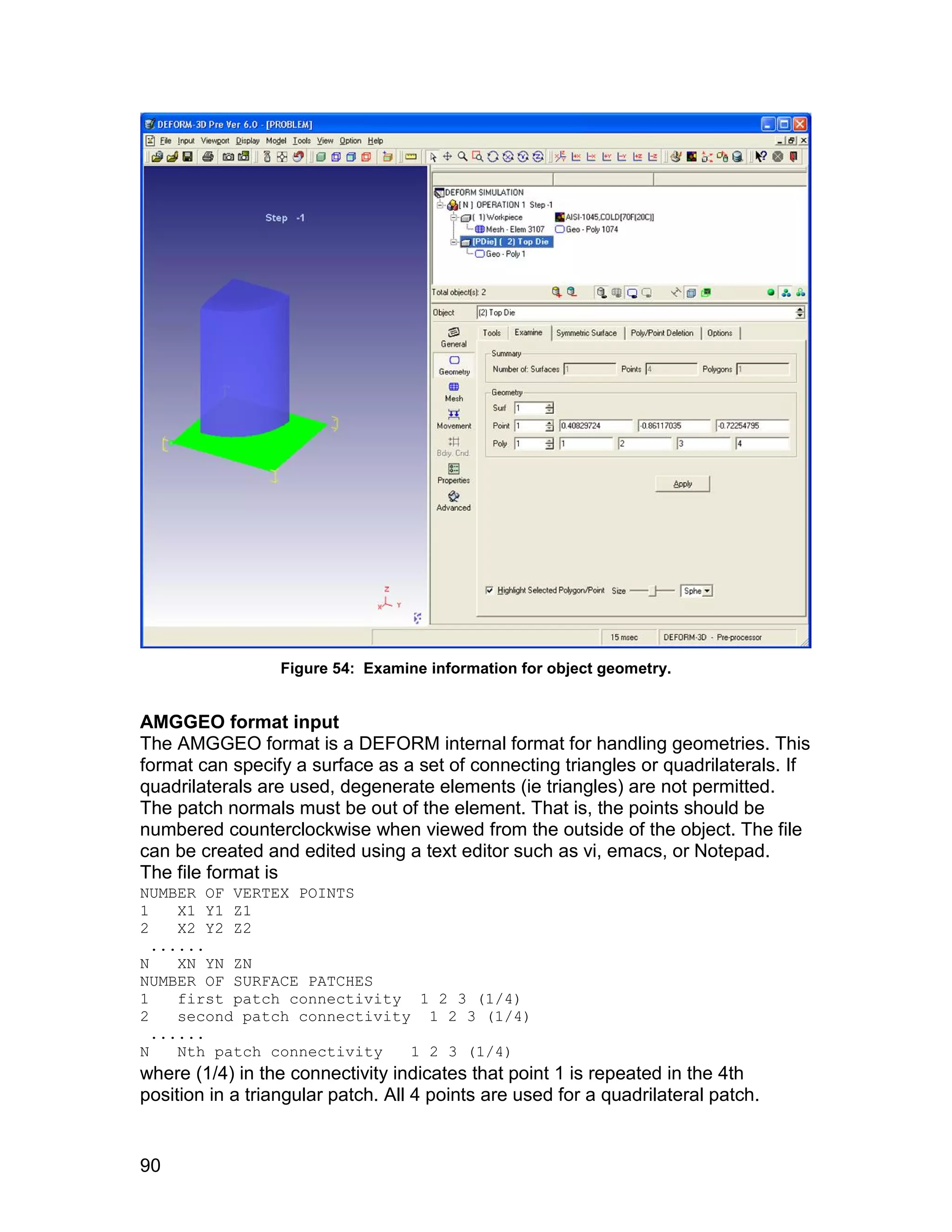Screen dimensions: 952x1232
Task: Click the point Z coordinate field -0.72254795
Action: pos(753,426)
